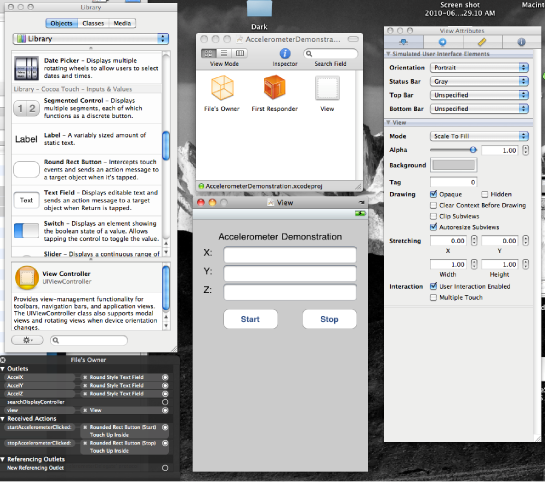Image resolution: width=545 pixels, height=482 pixels.
Task: Select the View object icon
Action: (327, 88)
